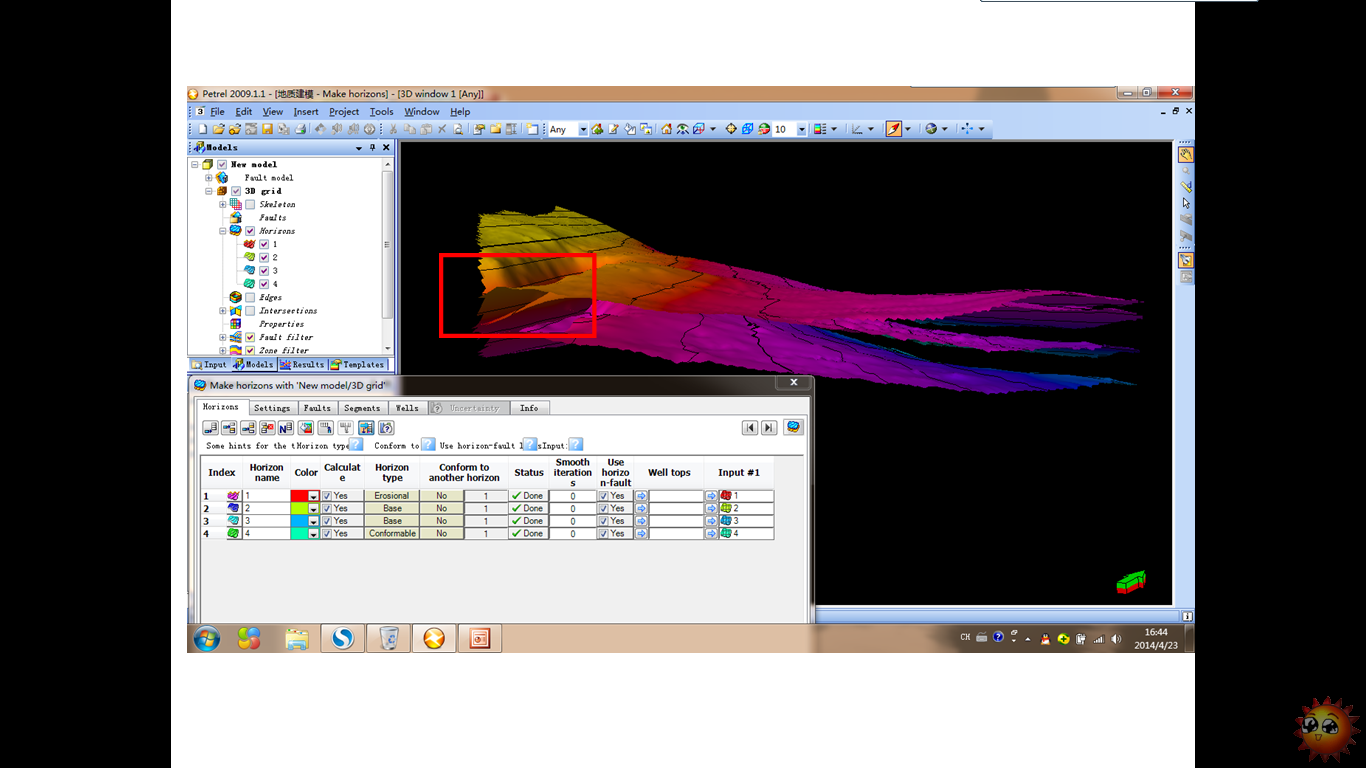Switch to the Wells tab

pyautogui.click(x=407, y=408)
